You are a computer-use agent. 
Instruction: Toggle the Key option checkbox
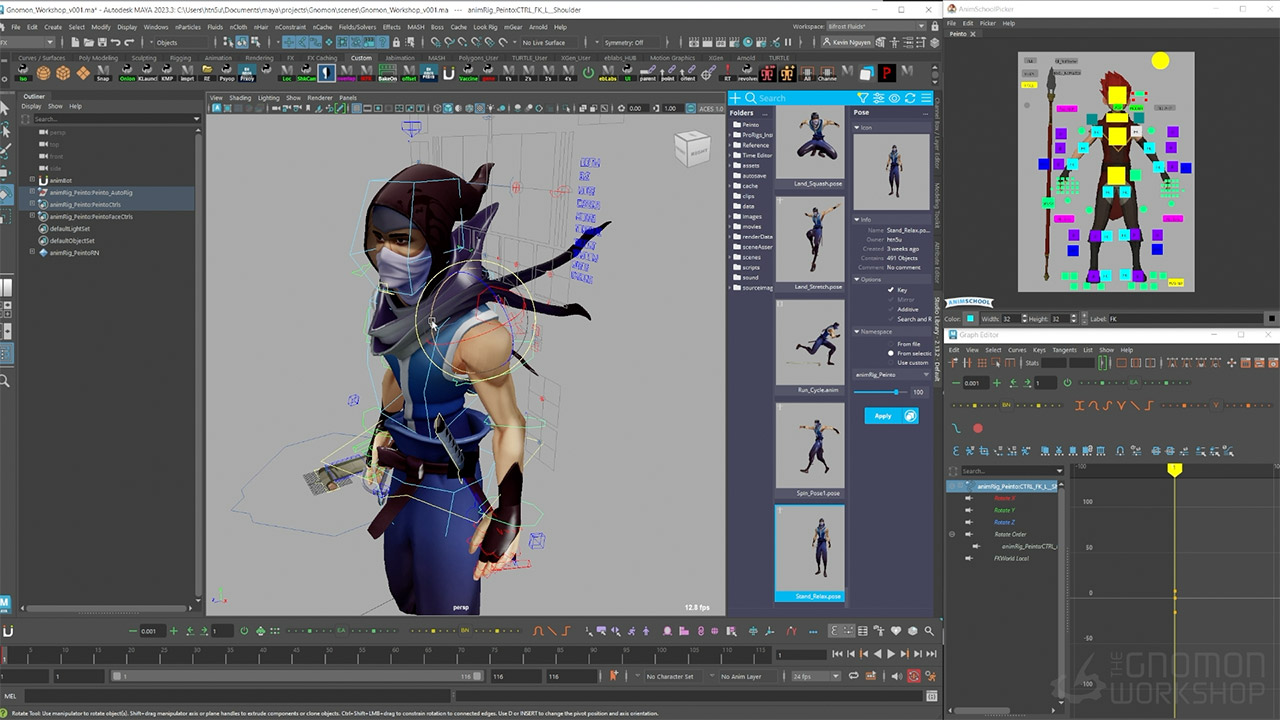click(x=891, y=290)
